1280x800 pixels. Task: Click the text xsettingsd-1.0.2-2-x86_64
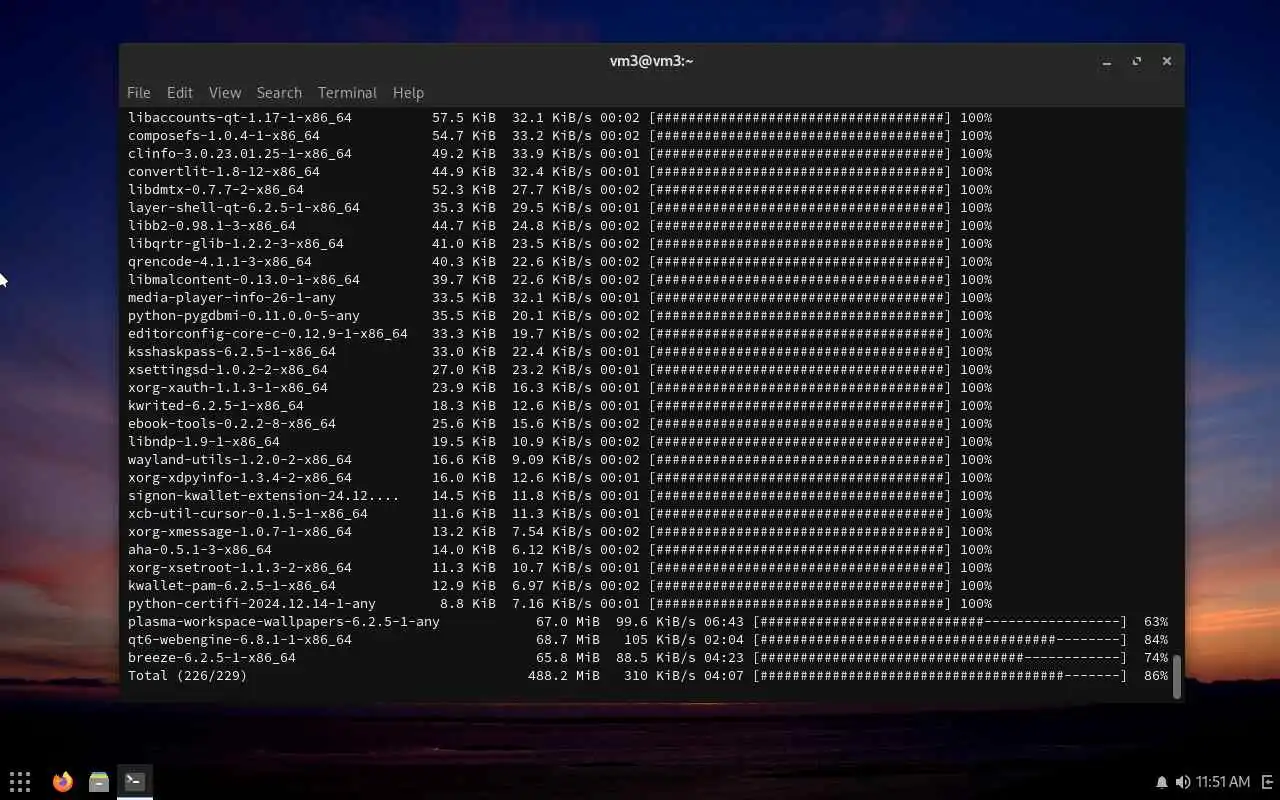coord(228,370)
